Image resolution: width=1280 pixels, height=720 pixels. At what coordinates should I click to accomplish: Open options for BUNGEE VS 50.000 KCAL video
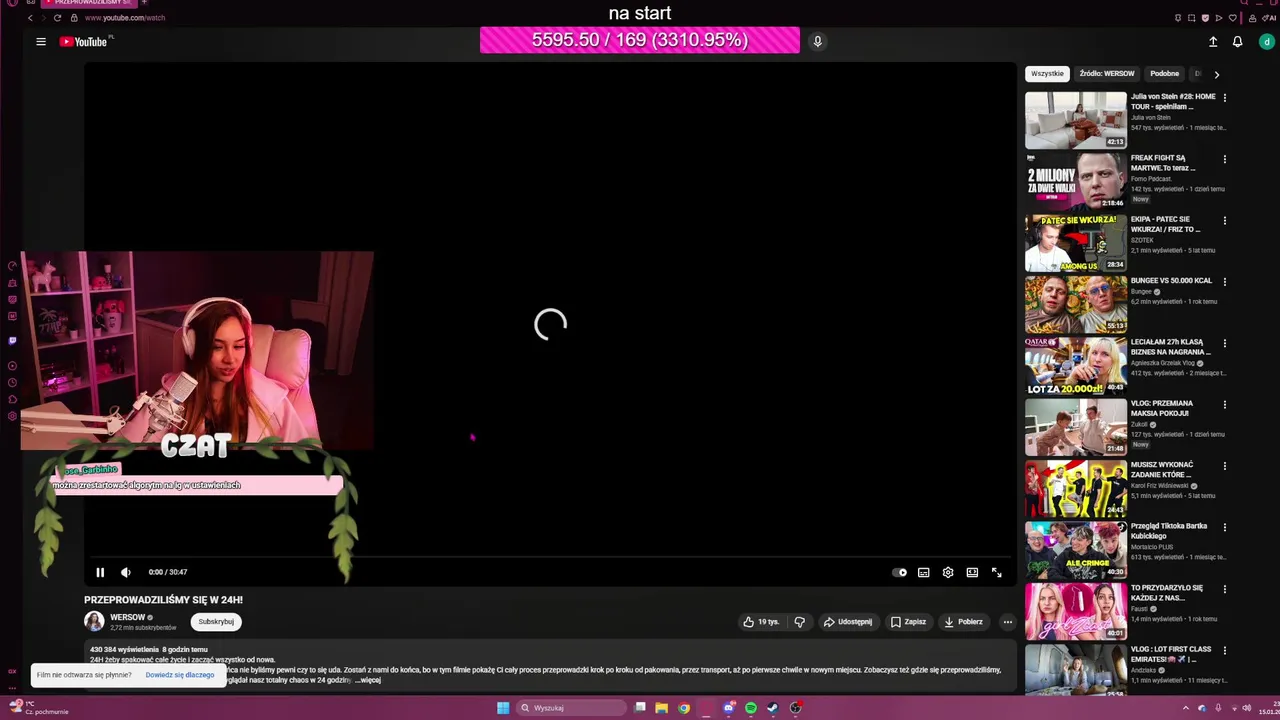1225,282
